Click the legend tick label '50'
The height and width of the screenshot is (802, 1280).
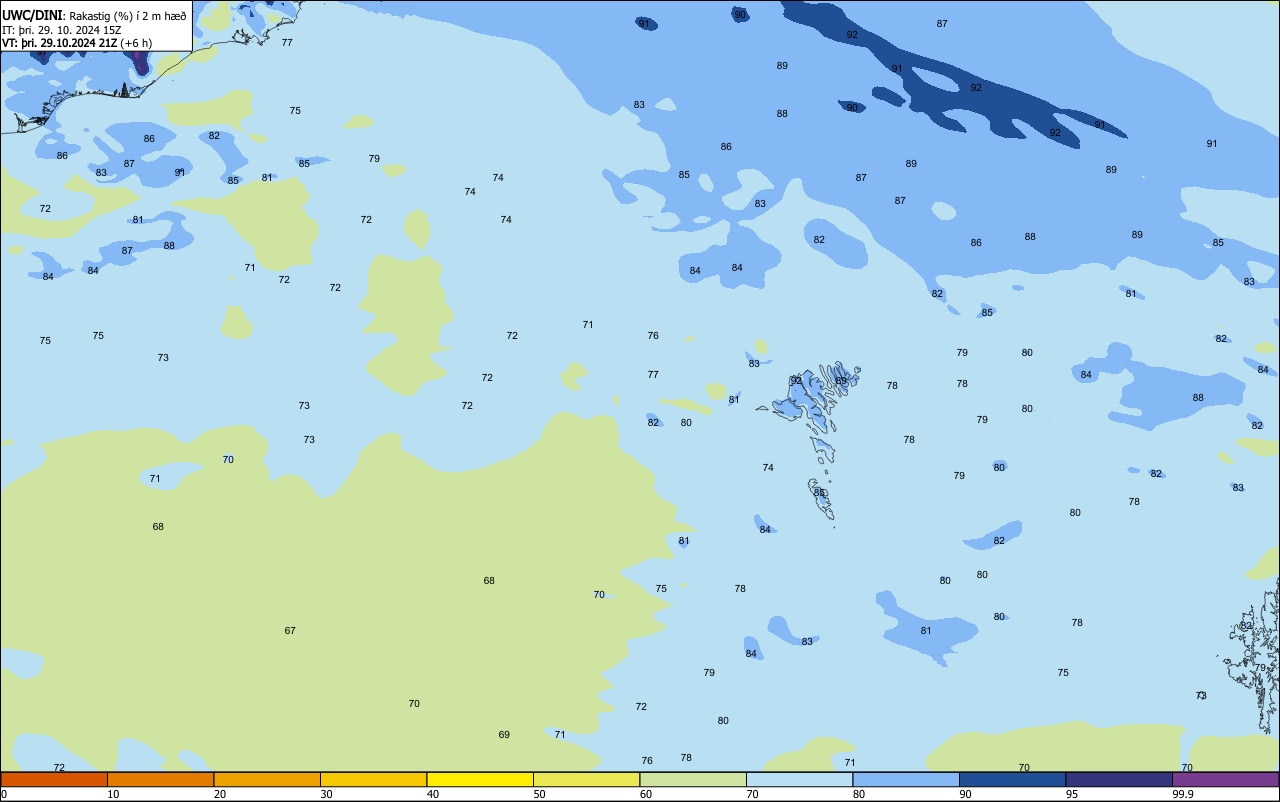point(540,794)
